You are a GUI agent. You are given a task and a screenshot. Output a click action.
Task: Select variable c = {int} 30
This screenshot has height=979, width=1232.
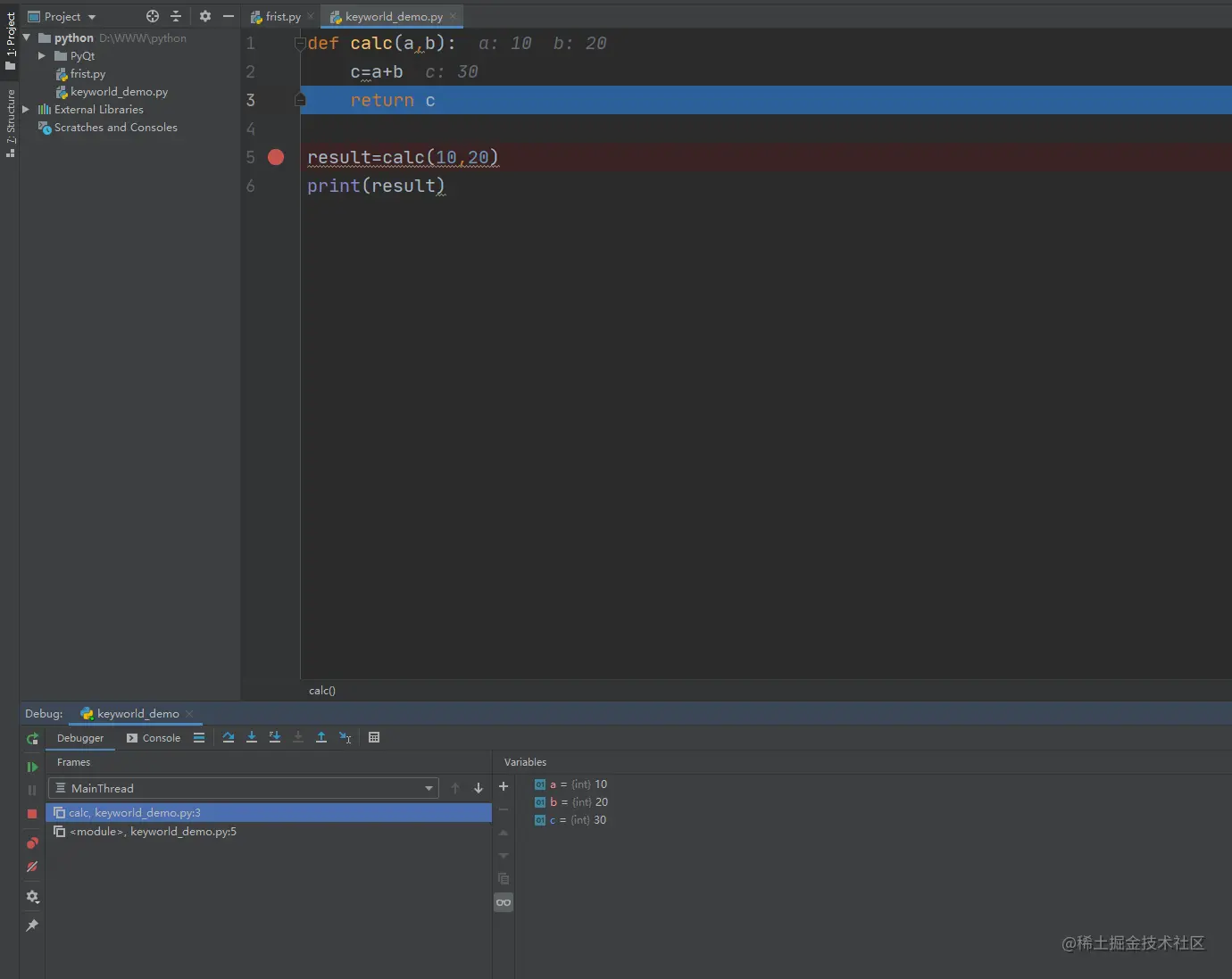pos(570,820)
